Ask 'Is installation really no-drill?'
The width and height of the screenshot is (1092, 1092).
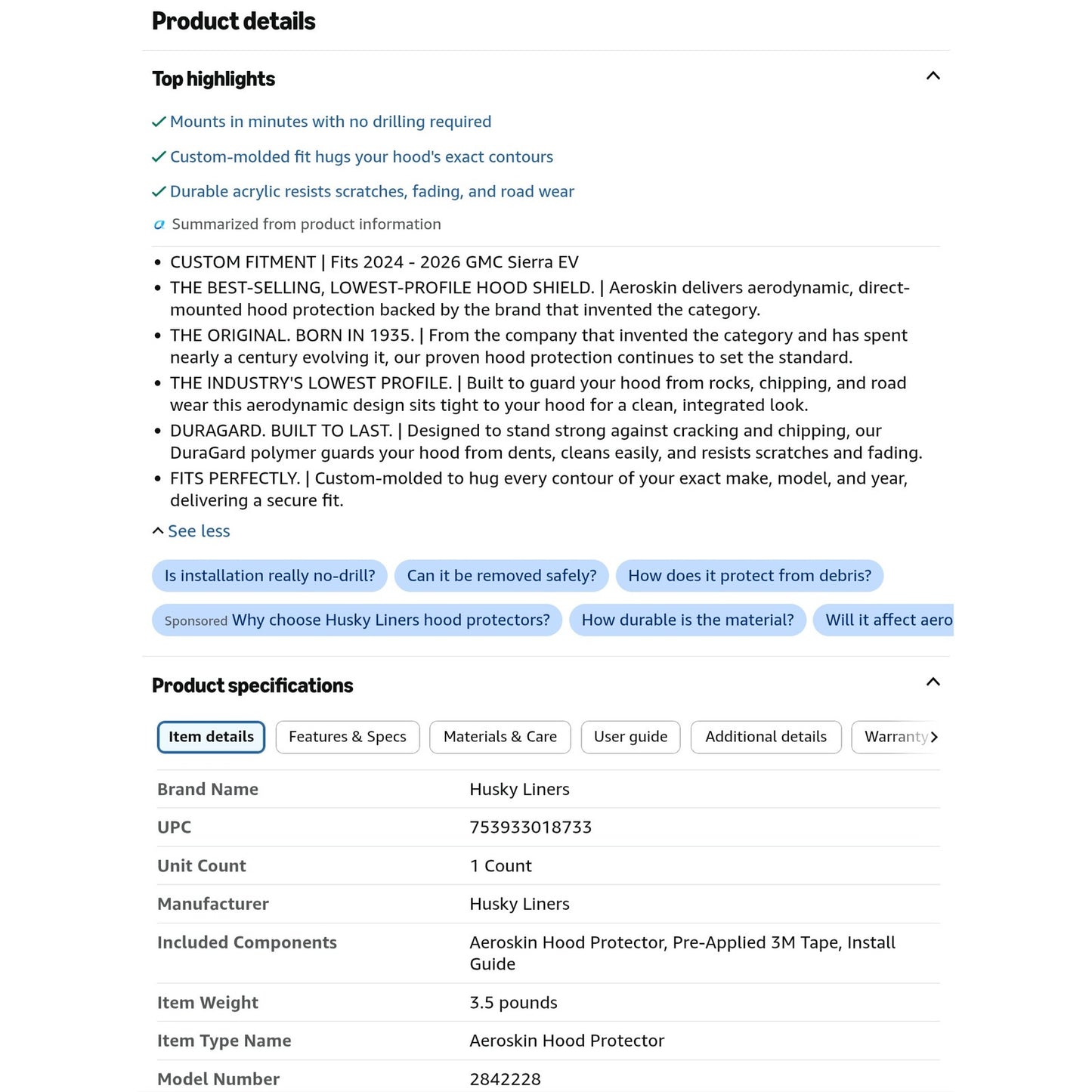[270, 576]
